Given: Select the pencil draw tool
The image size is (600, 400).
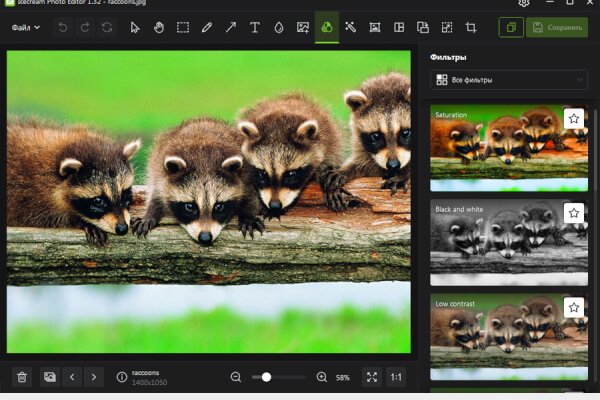Looking at the screenshot, I should point(207,28).
